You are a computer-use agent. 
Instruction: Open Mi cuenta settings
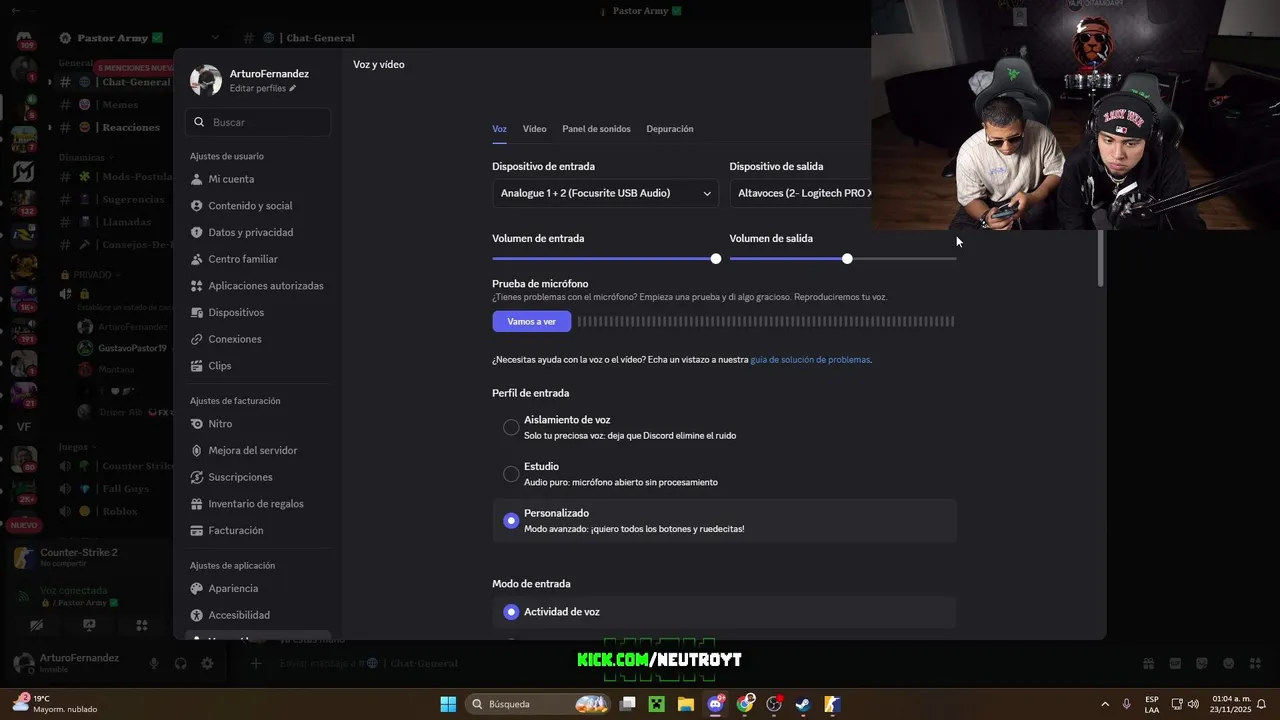pyautogui.click(x=257, y=179)
